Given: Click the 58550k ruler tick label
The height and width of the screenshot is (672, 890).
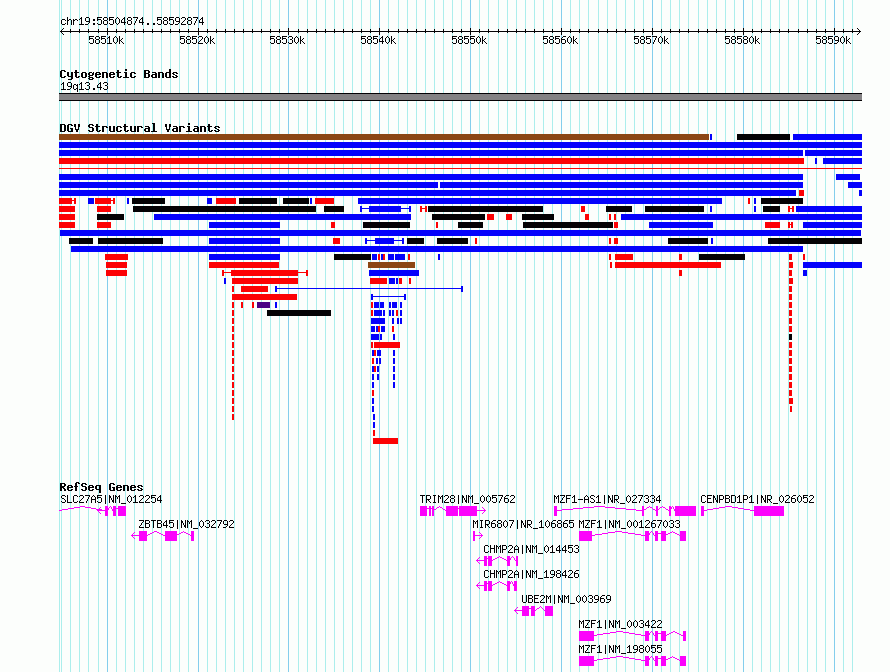Looking at the screenshot, I should pyautogui.click(x=469, y=40).
